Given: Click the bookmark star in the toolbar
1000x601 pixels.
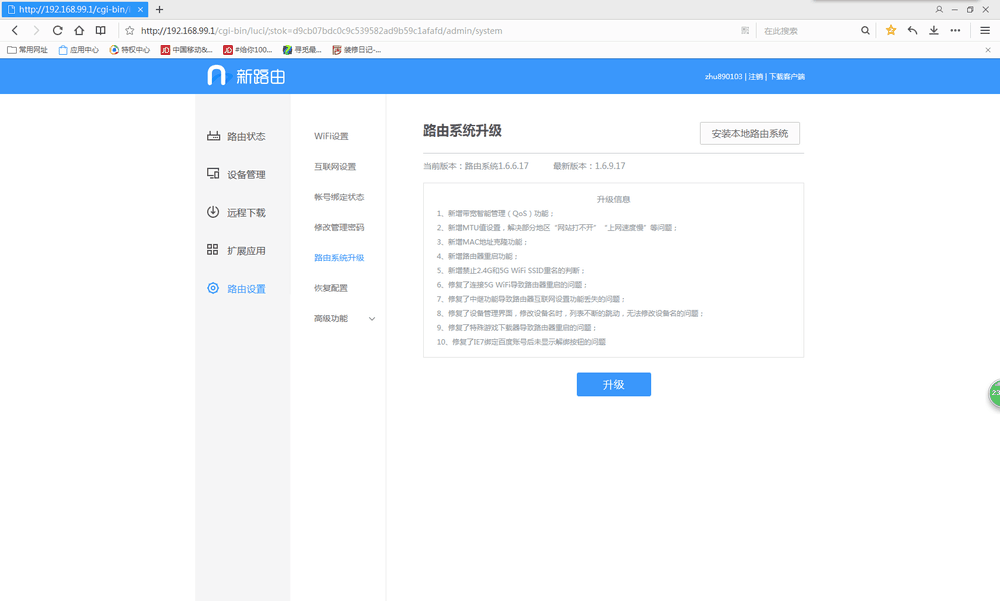Looking at the screenshot, I should click(891, 31).
